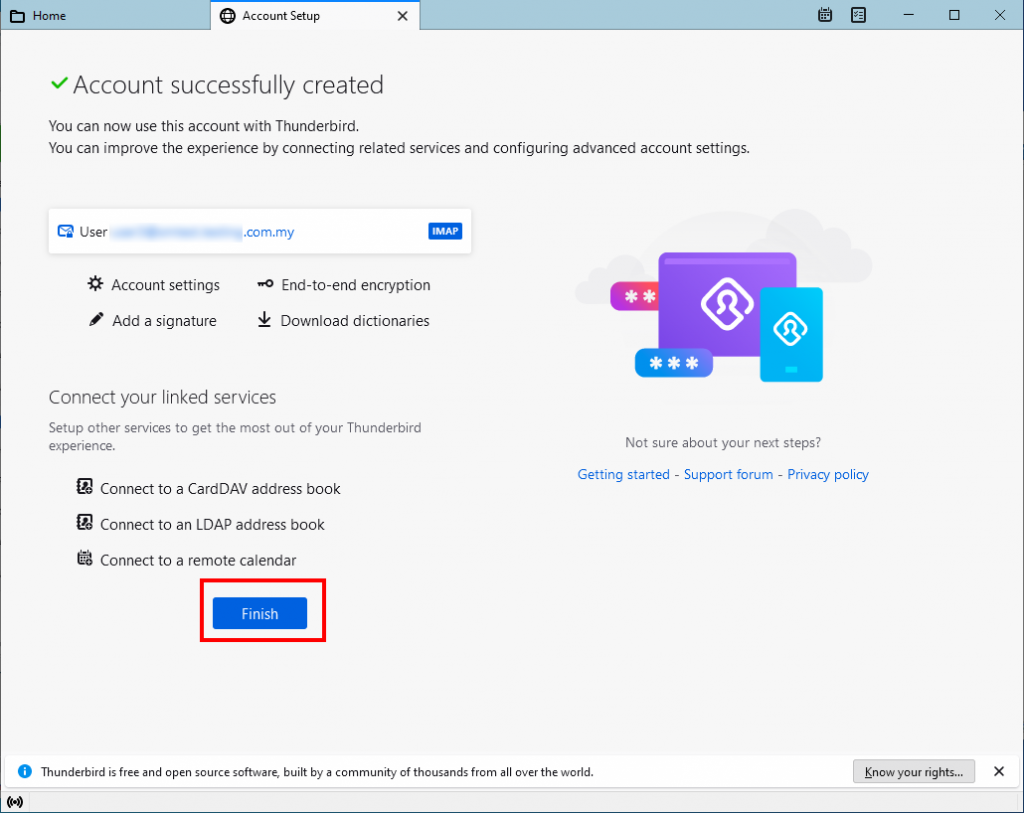Screen dimensions: 1024x814
Task: Click the IMAP badge
Action: click(445, 231)
